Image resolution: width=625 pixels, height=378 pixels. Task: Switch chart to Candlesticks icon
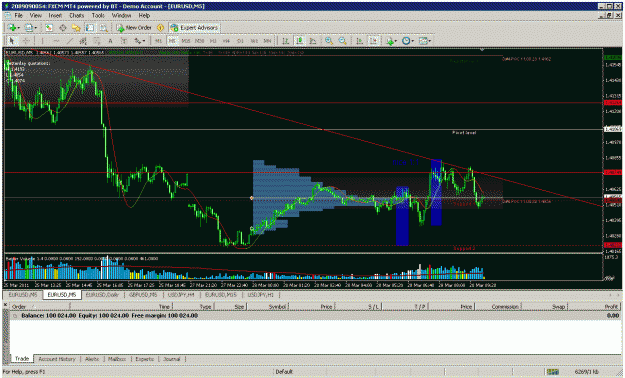pos(299,41)
